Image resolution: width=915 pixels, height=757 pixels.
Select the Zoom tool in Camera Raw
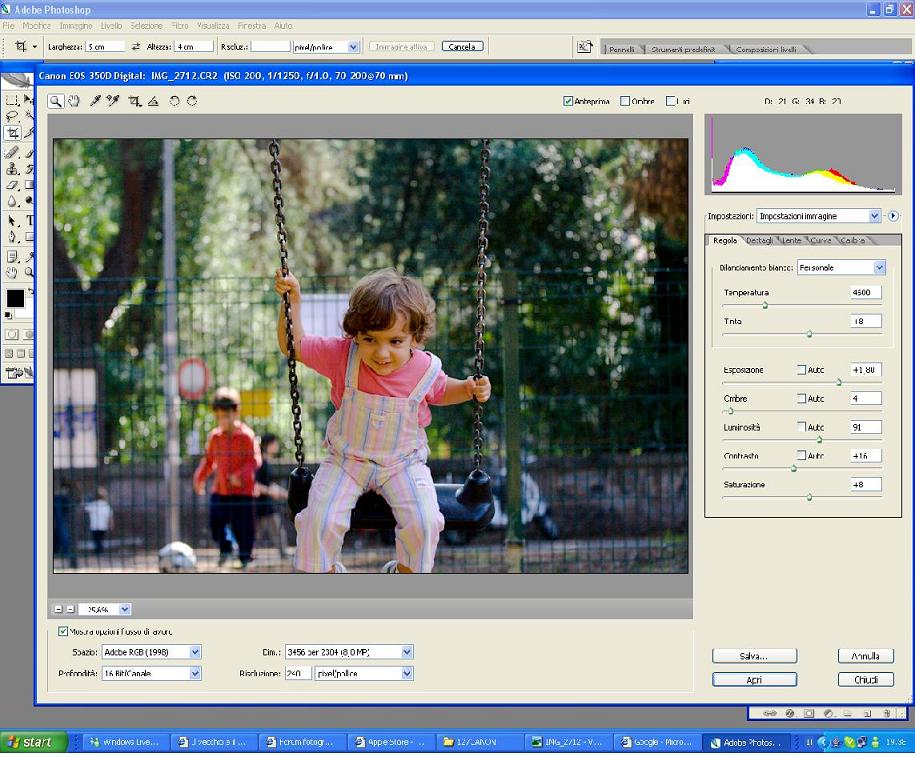click(x=57, y=101)
